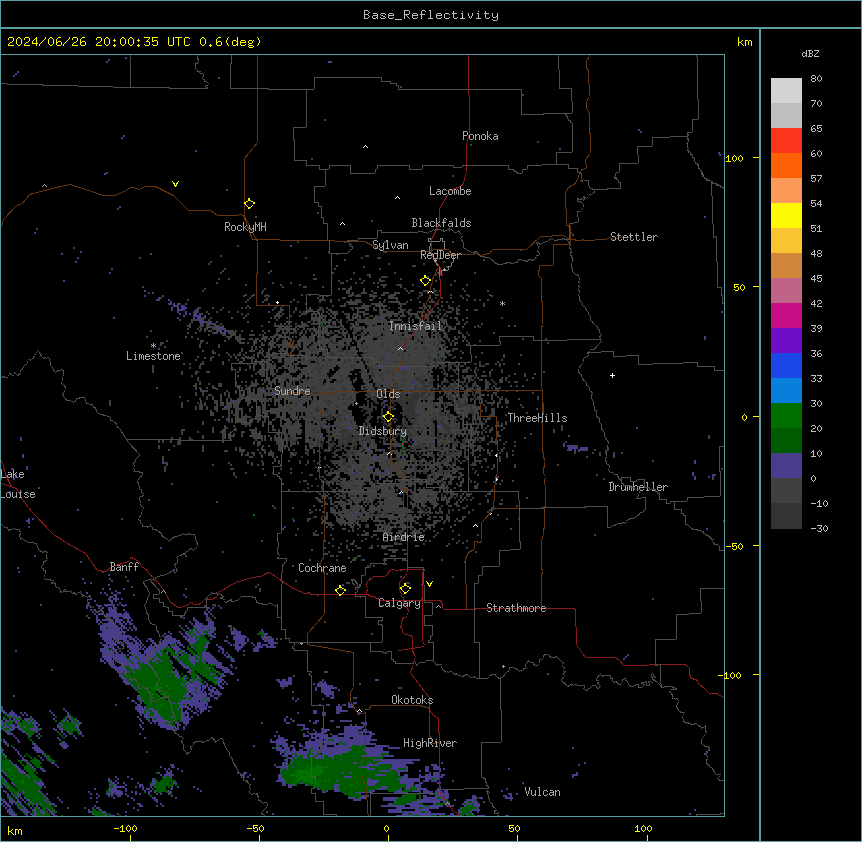Click the -50 tick on the right axis
Image resolution: width=862 pixels, height=842 pixels.
click(x=734, y=546)
